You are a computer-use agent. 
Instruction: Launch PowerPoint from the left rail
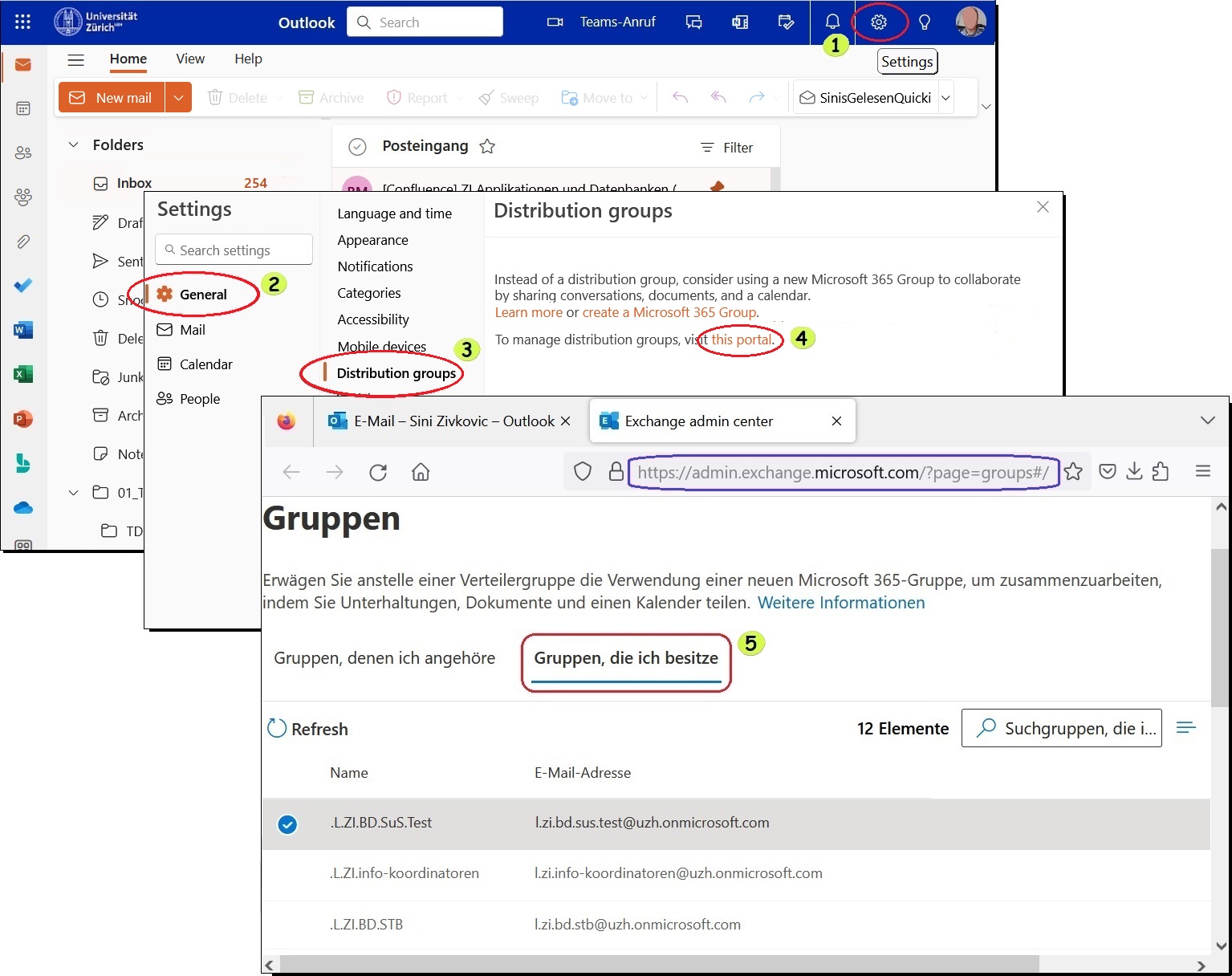23,419
